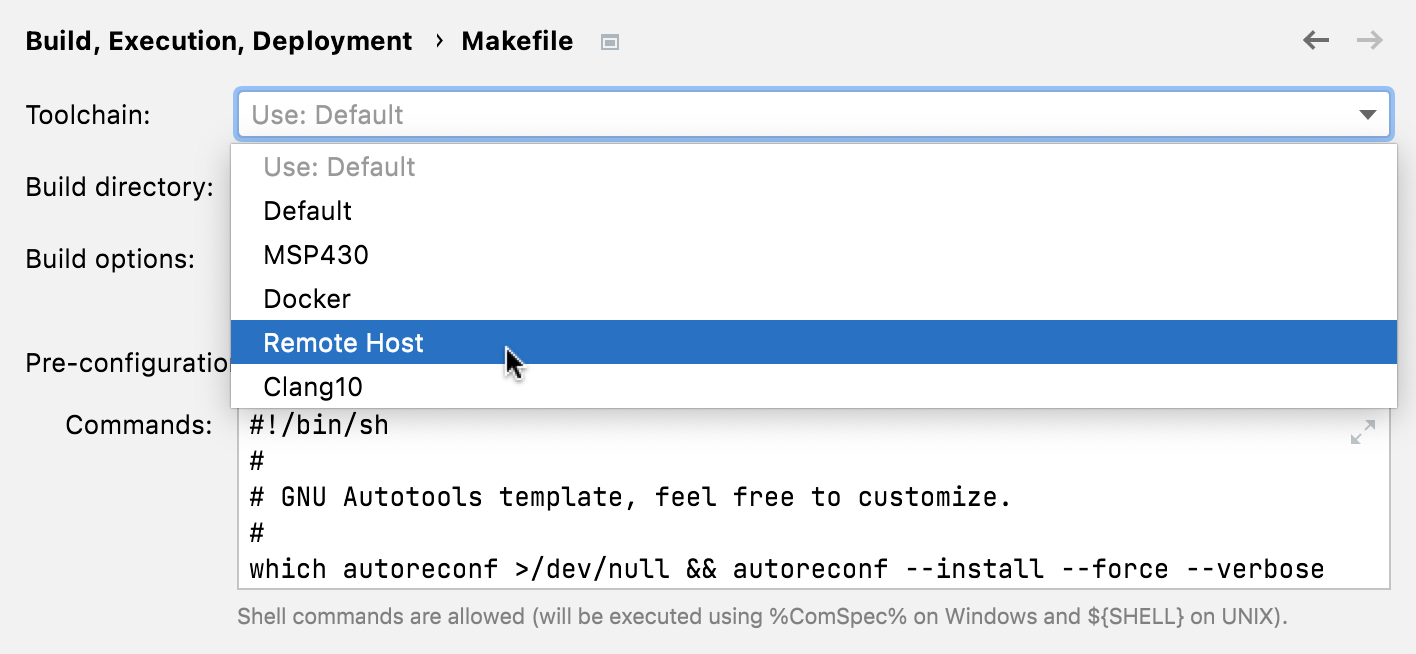Viewport: 1416px width, 654px height.
Task: Open the Toolchain dropdown arrow
Action: (x=1367, y=114)
